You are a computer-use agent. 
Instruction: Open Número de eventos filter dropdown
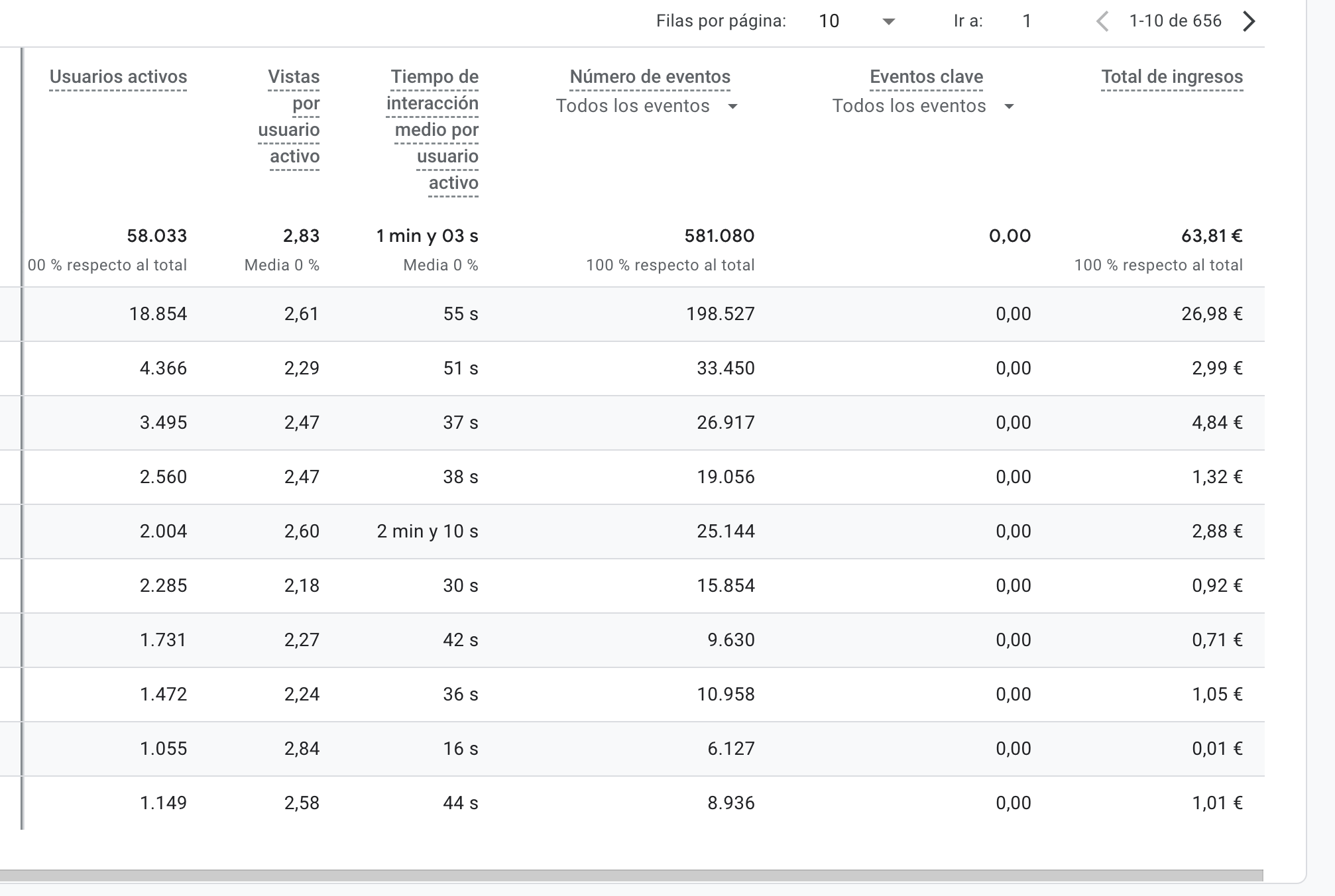tap(647, 106)
